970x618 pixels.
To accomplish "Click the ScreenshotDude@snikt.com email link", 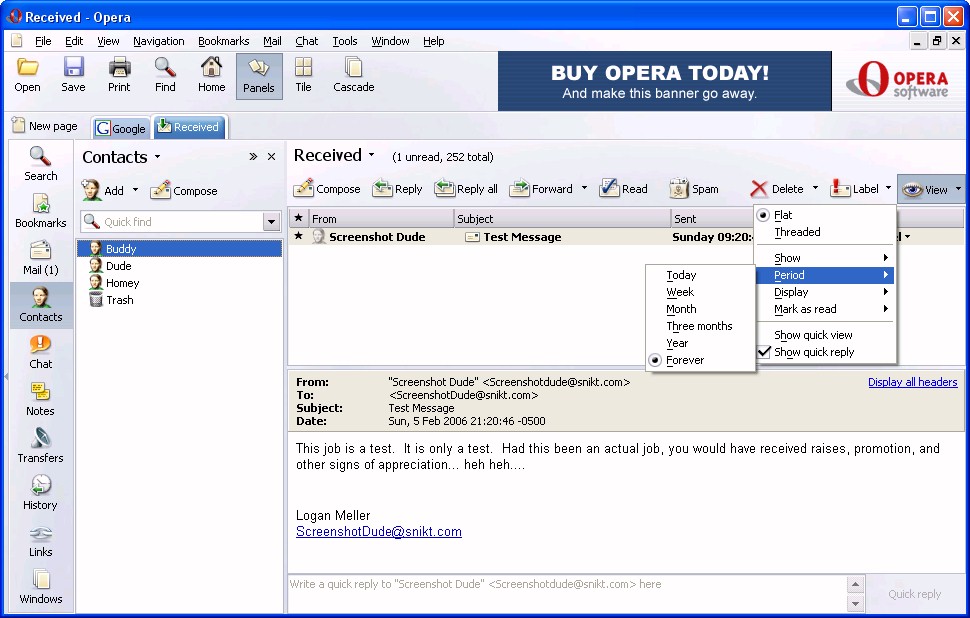I will click(x=378, y=532).
